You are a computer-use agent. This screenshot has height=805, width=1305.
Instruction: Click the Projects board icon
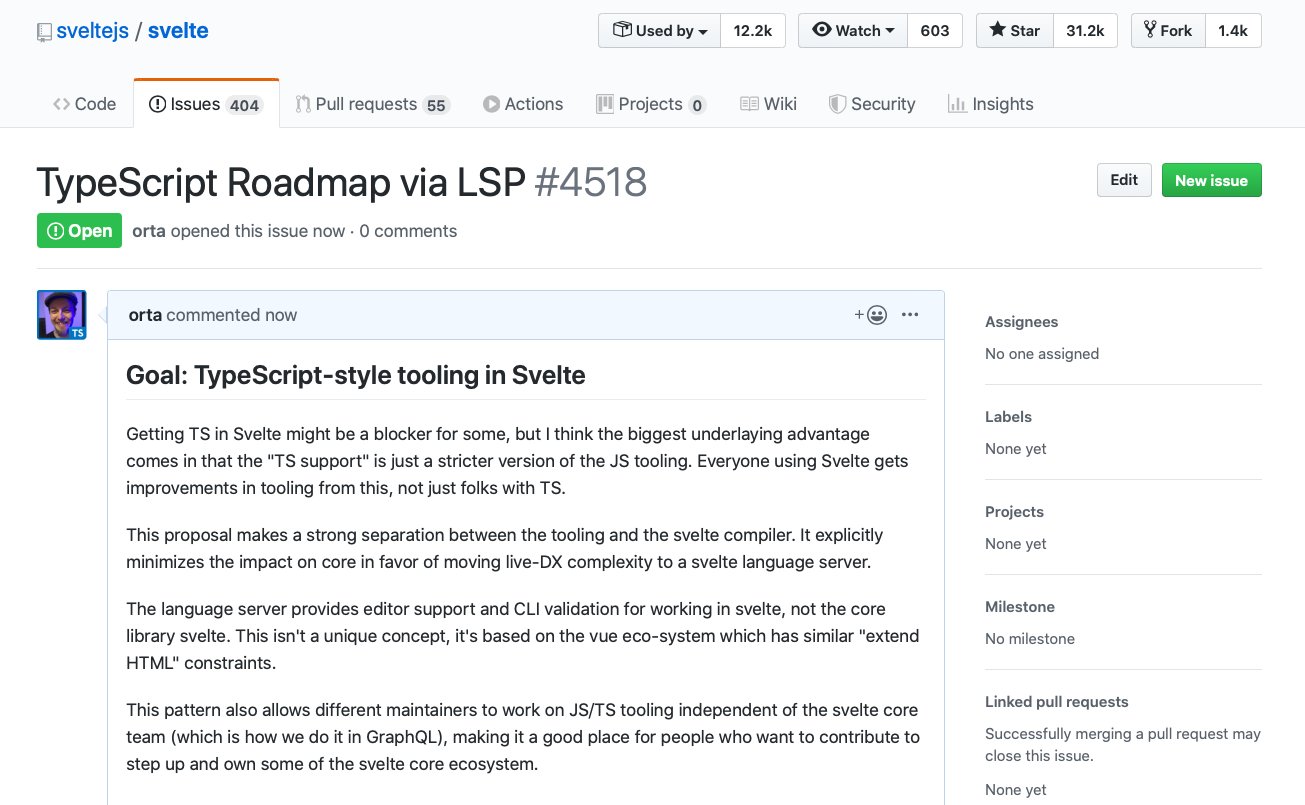point(605,103)
